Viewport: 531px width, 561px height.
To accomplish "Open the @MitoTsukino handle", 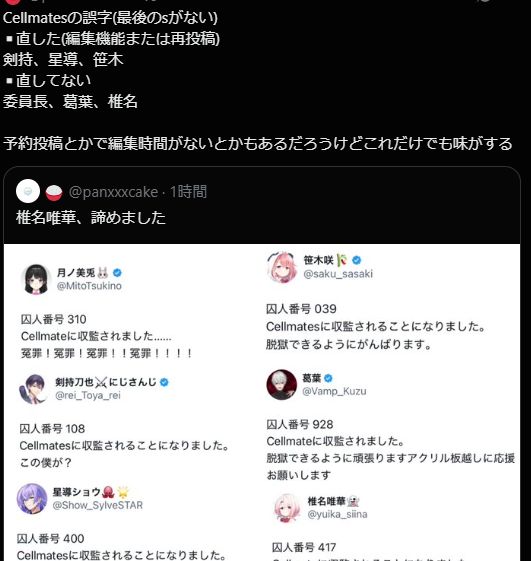I will pyautogui.click(x=89, y=286).
